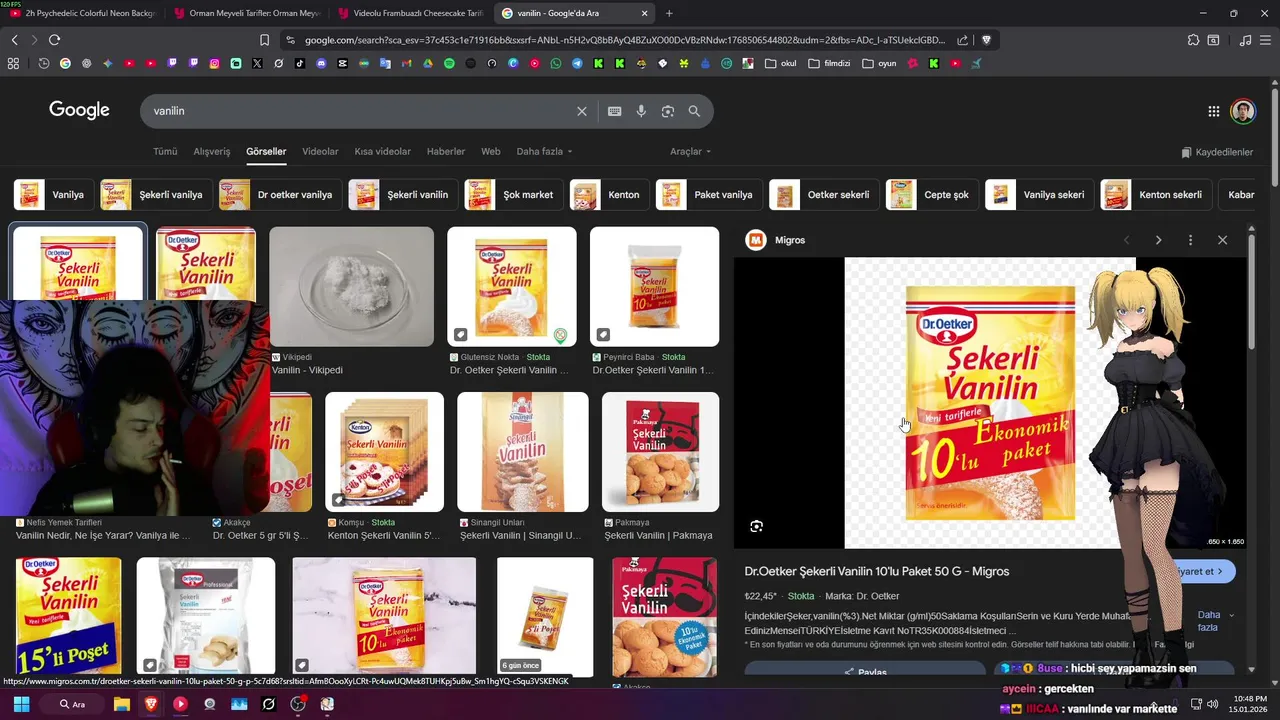The height and width of the screenshot is (720, 1280).
Task: Open the Google account avatar menu
Action: pyautogui.click(x=1243, y=111)
